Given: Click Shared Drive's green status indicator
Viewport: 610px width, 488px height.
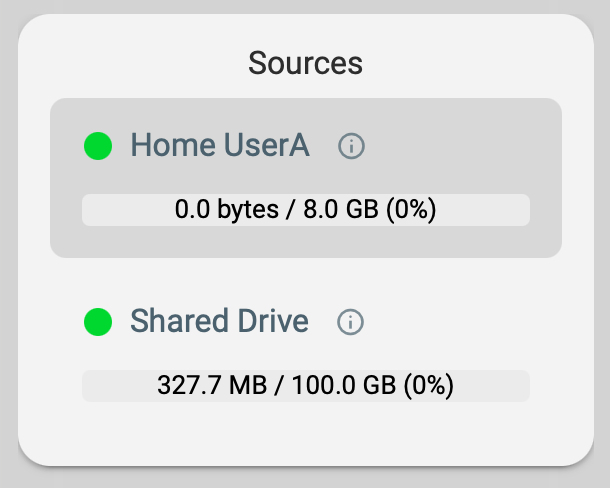Looking at the screenshot, I should point(98,322).
